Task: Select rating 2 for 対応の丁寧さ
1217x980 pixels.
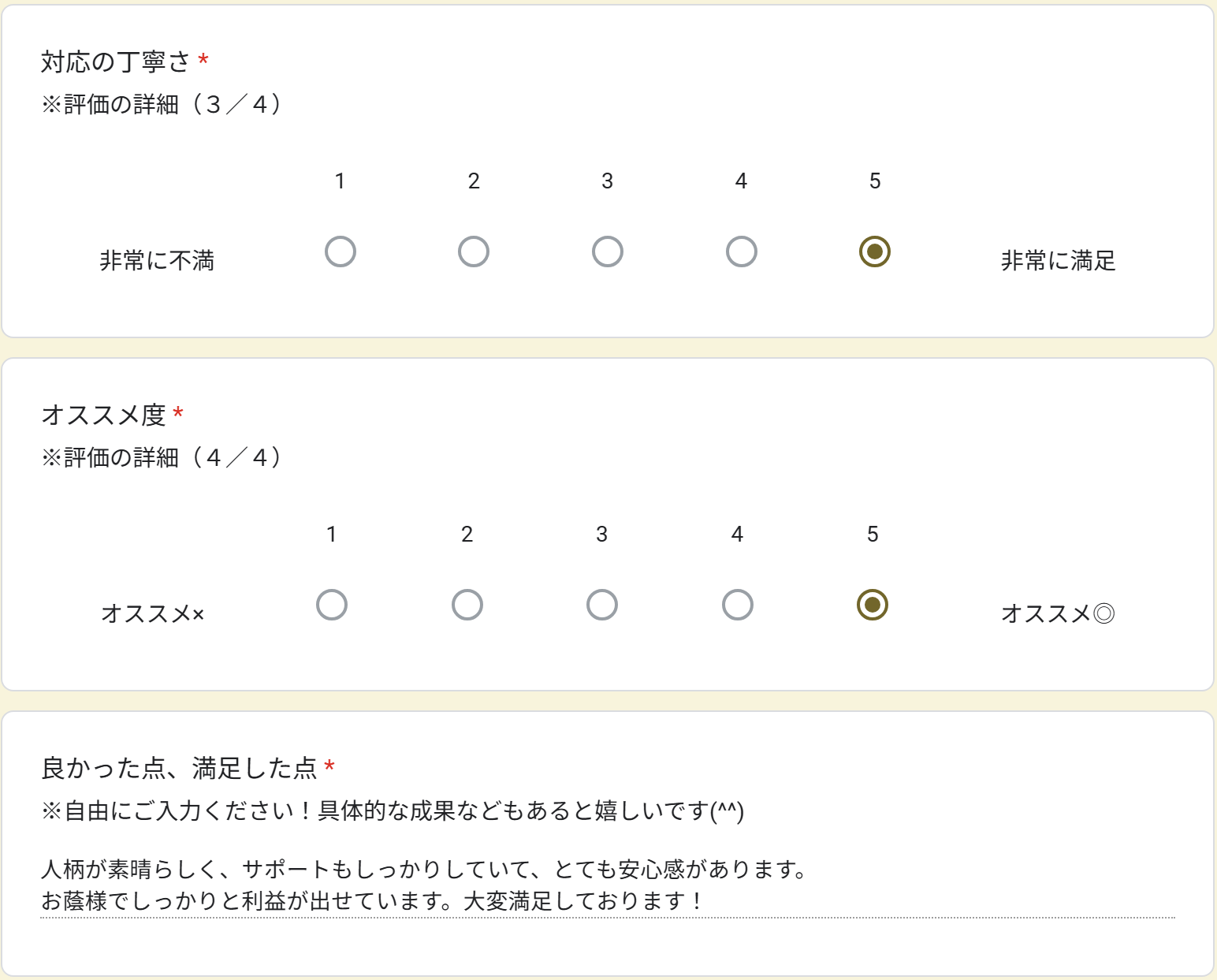Action: (474, 252)
